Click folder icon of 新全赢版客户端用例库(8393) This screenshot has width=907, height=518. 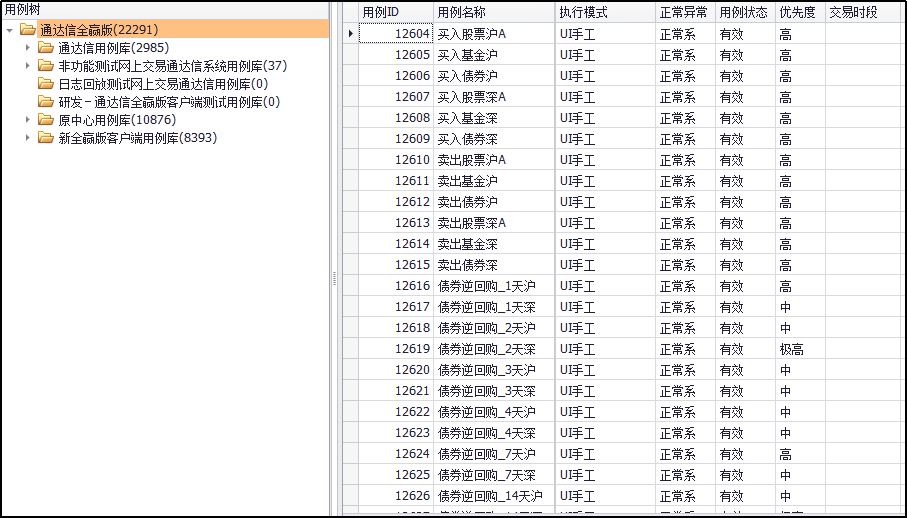pyautogui.click(x=46, y=138)
